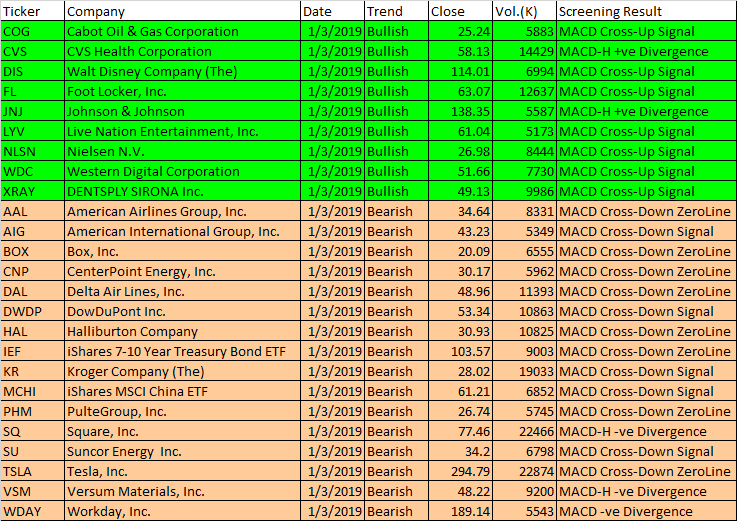Select the LYV ticker cell
The height and width of the screenshot is (521, 737).
(x=32, y=131)
